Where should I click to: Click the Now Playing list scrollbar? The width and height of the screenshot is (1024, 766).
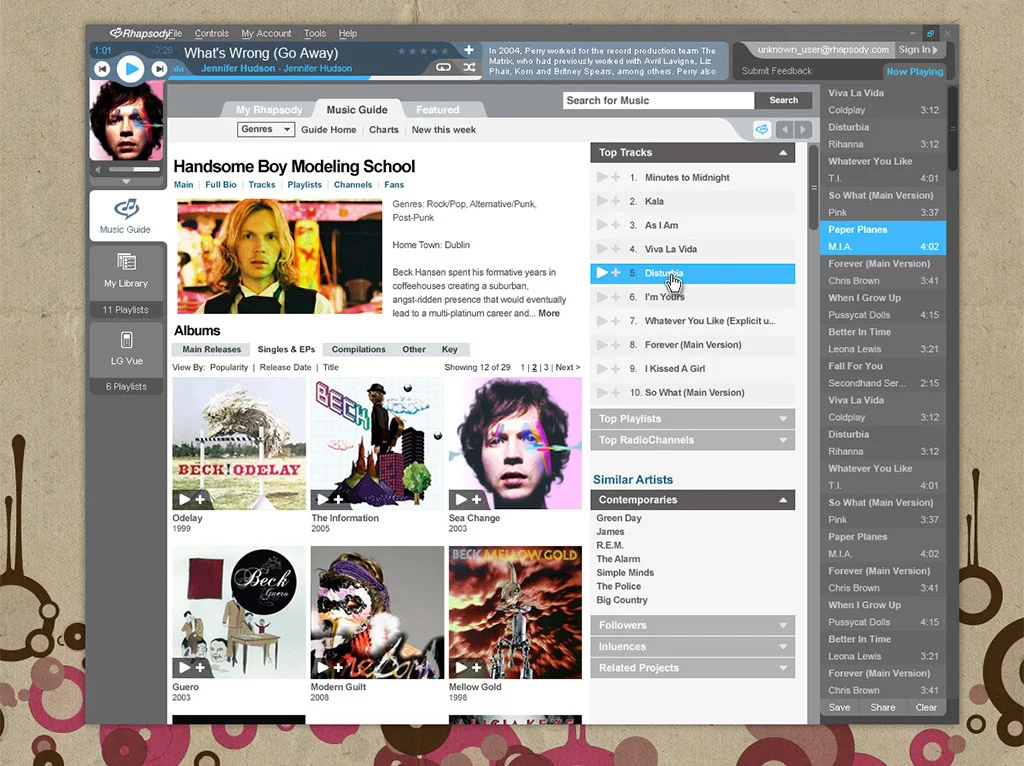[952, 129]
